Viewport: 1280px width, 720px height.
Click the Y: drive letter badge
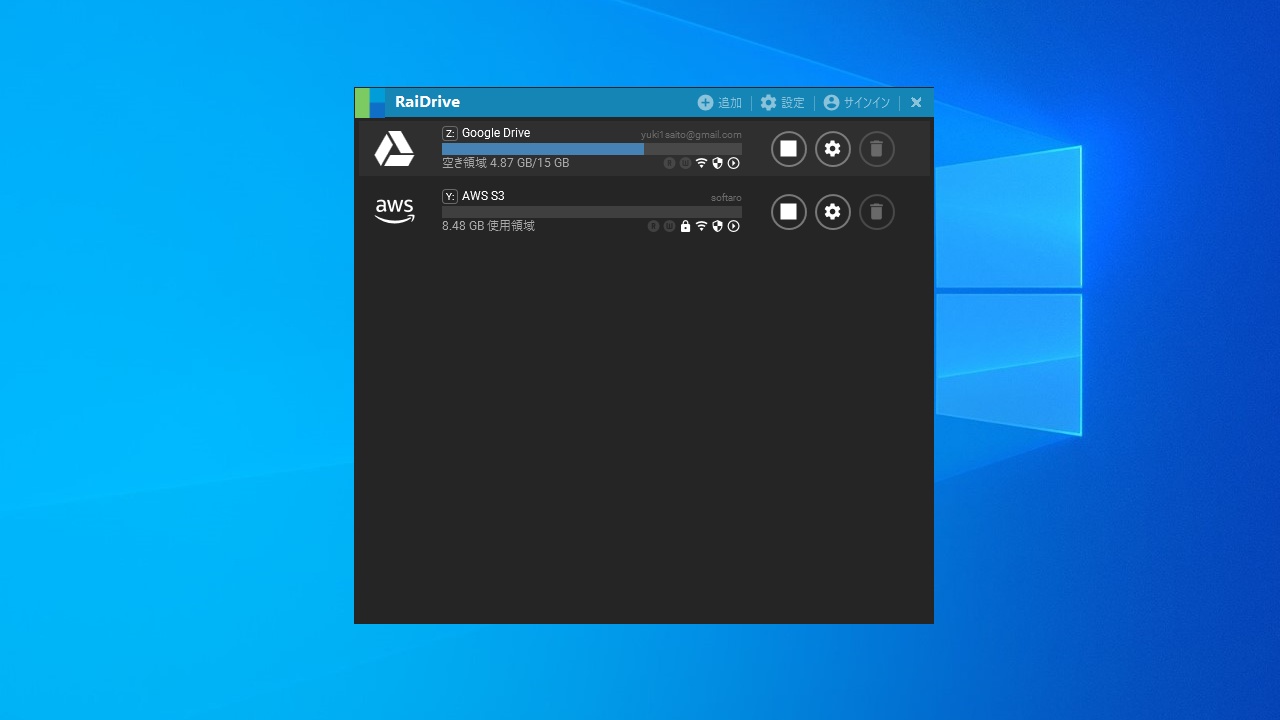[450, 197]
